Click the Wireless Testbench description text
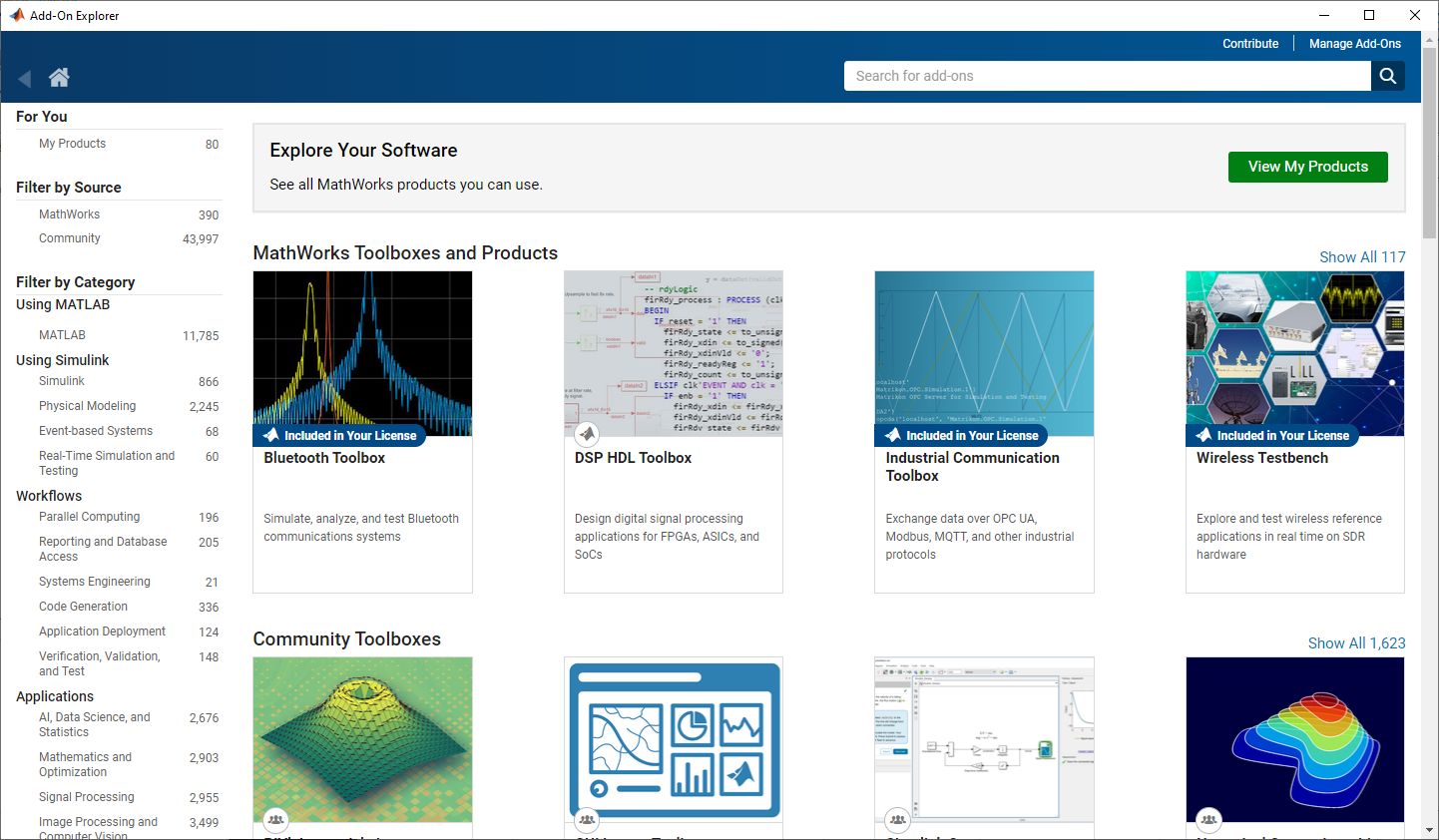Image resolution: width=1439 pixels, height=840 pixels. [1289, 537]
